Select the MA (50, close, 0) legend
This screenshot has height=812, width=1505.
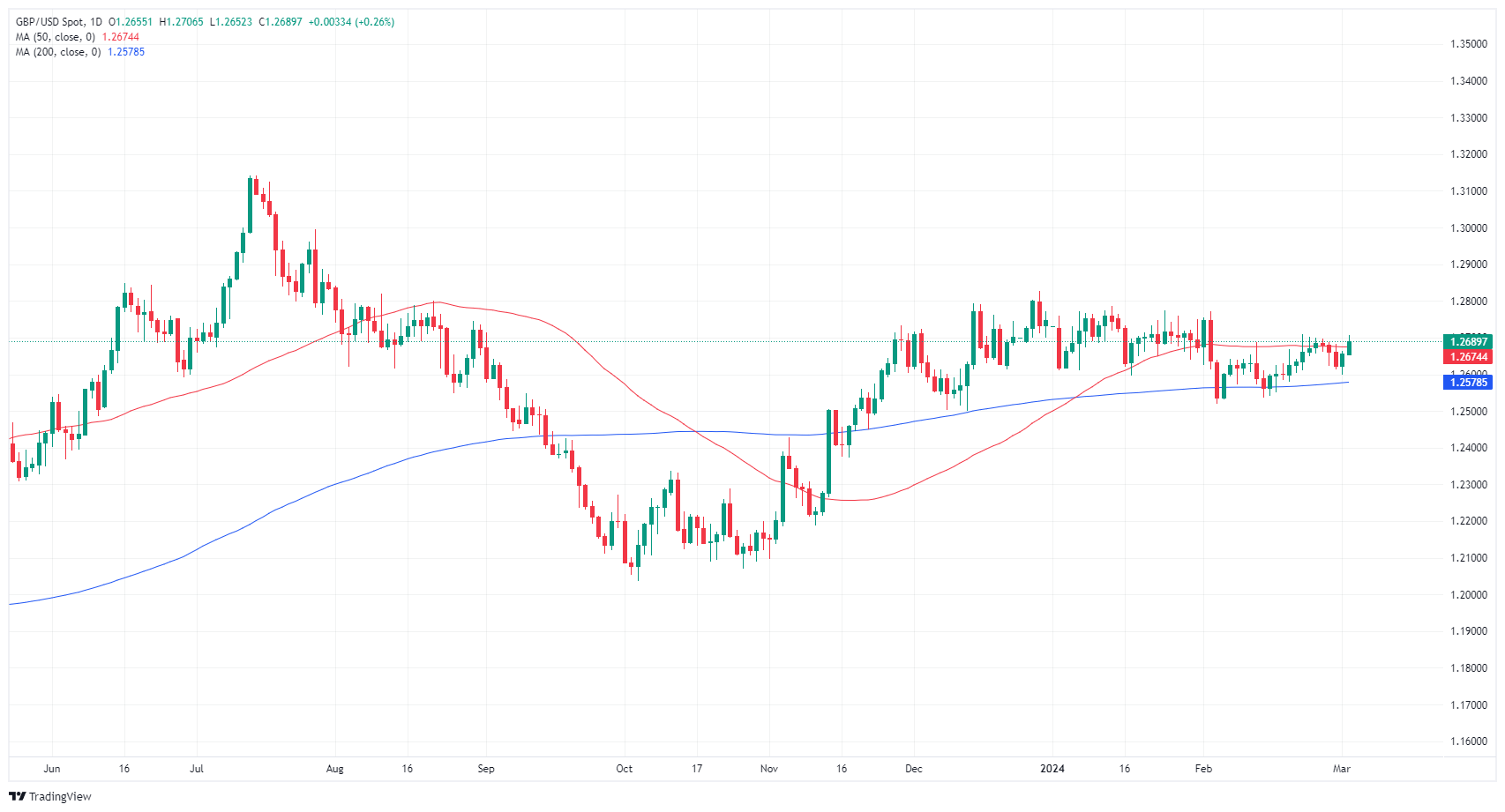click(55, 37)
